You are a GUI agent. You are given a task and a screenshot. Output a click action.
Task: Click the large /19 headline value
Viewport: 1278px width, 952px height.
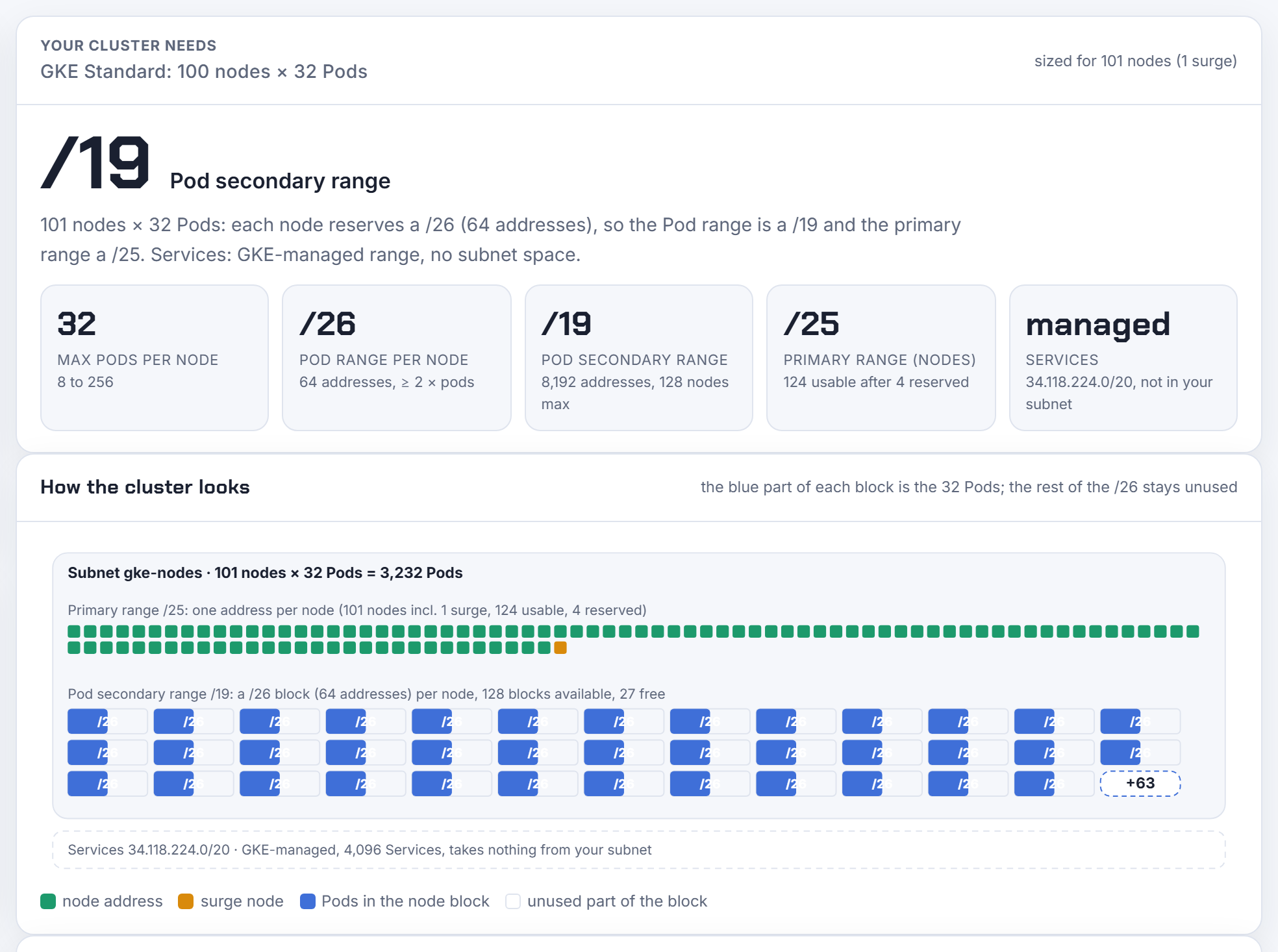(95, 162)
